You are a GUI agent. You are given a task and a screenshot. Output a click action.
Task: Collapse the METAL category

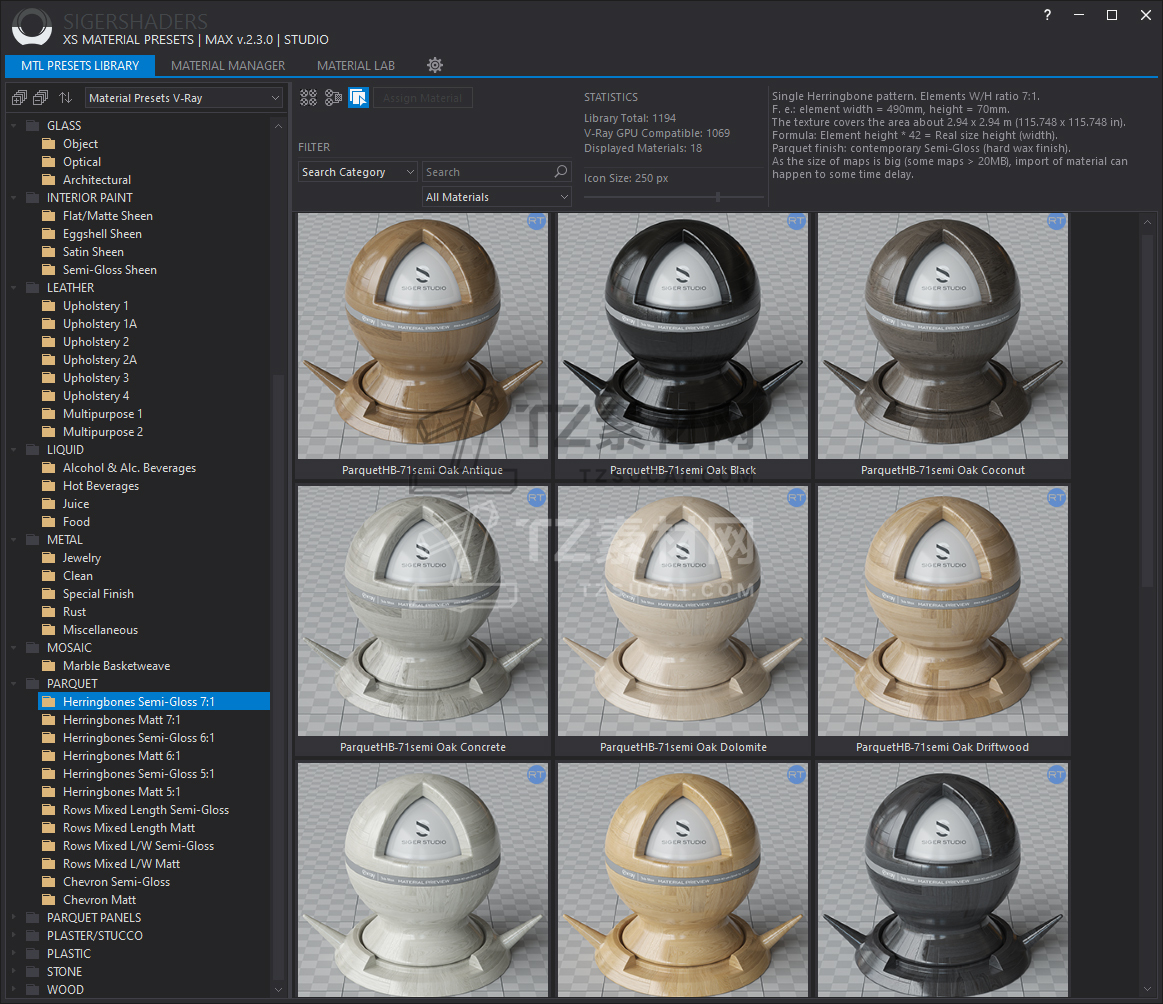tap(13, 540)
